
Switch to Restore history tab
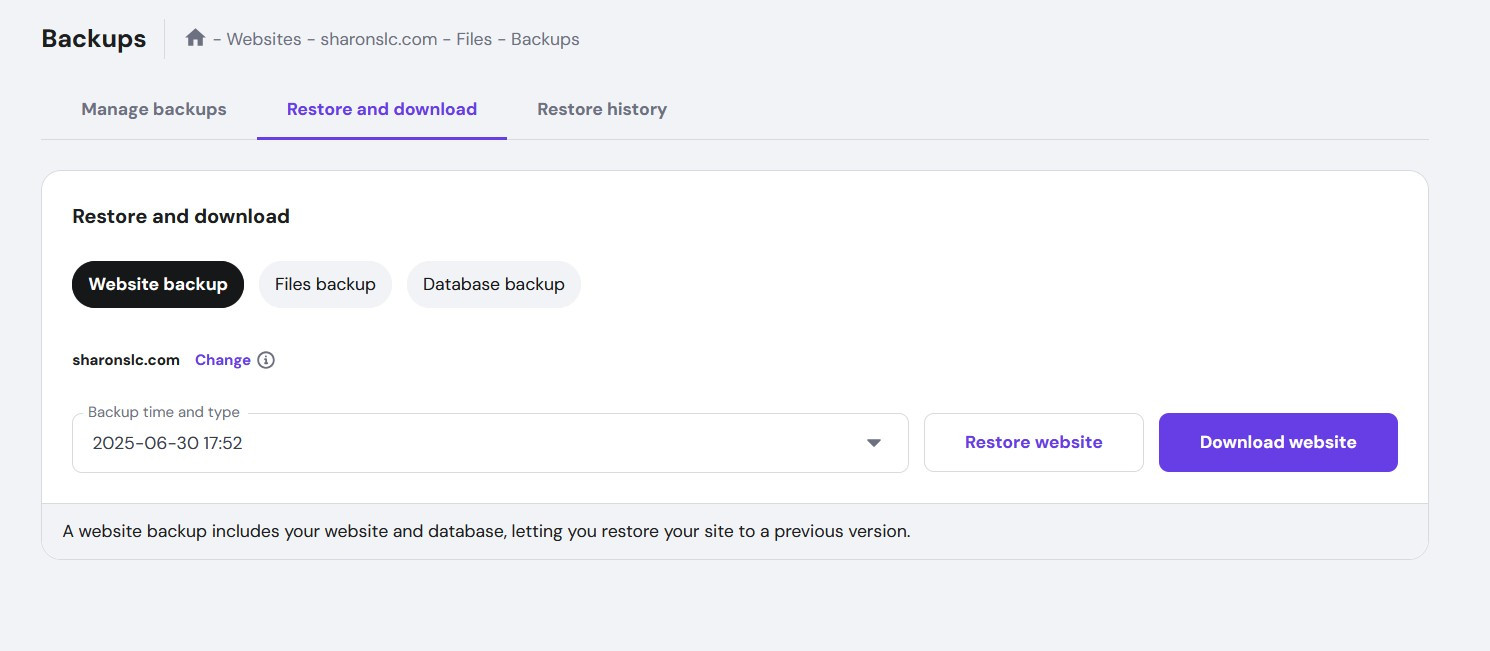602,109
